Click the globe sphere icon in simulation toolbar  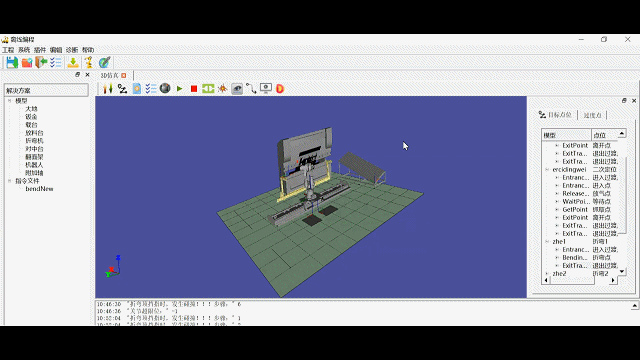(165, 88)
